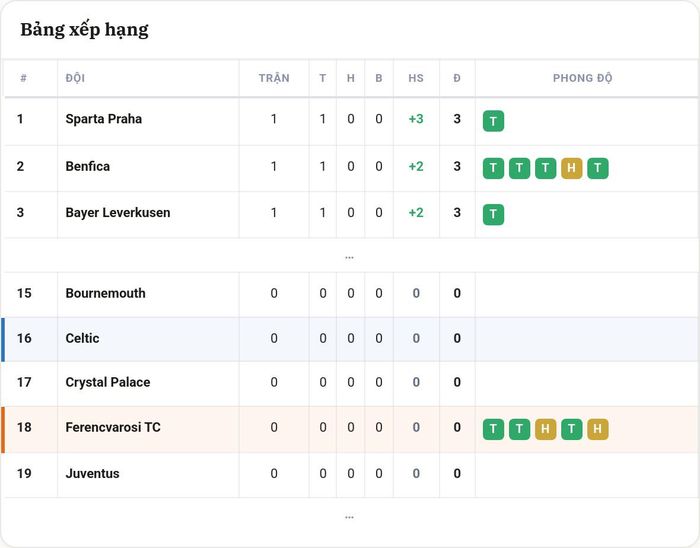Open the Celtic team link

click(82, 338)
